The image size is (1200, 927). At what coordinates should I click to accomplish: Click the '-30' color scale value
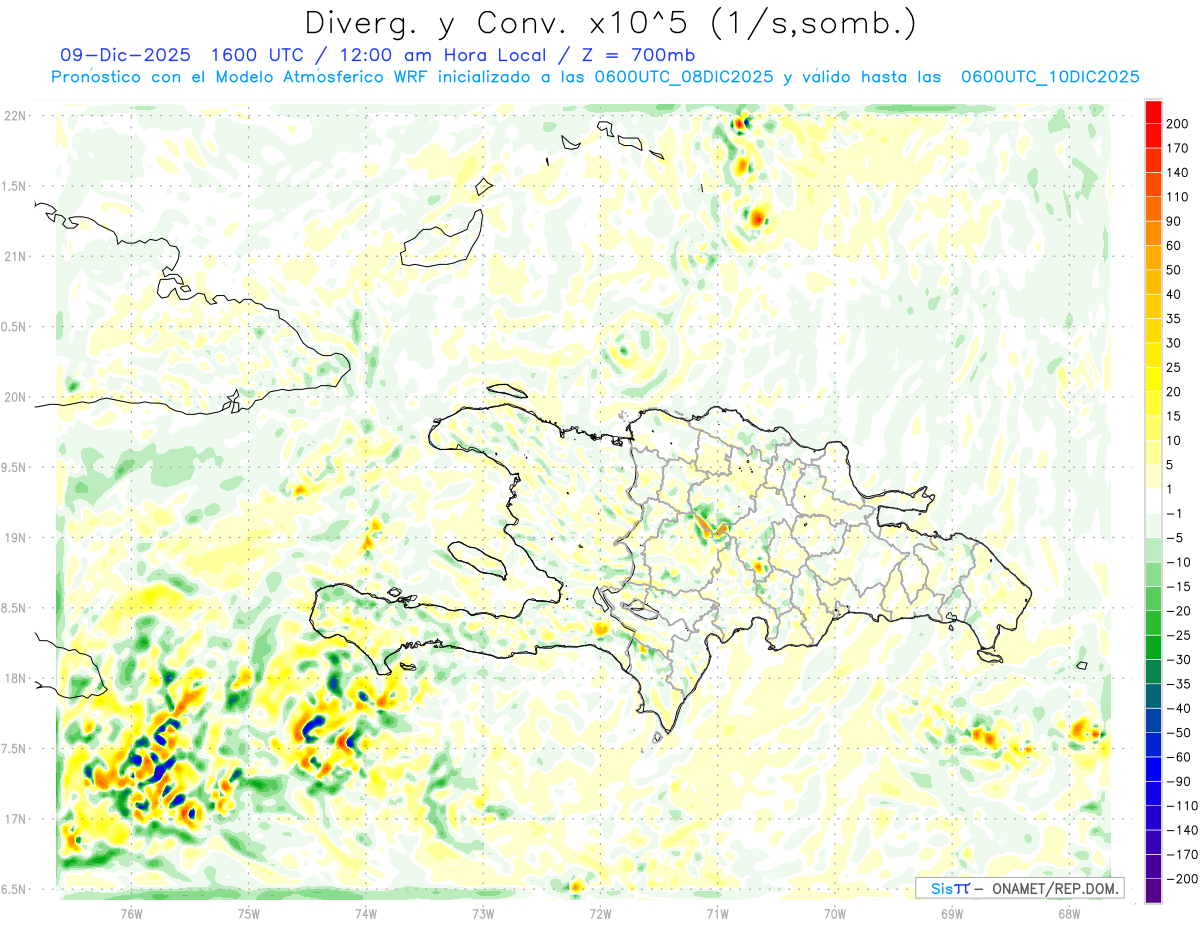pyautogui.click(x=1180, y=660)
